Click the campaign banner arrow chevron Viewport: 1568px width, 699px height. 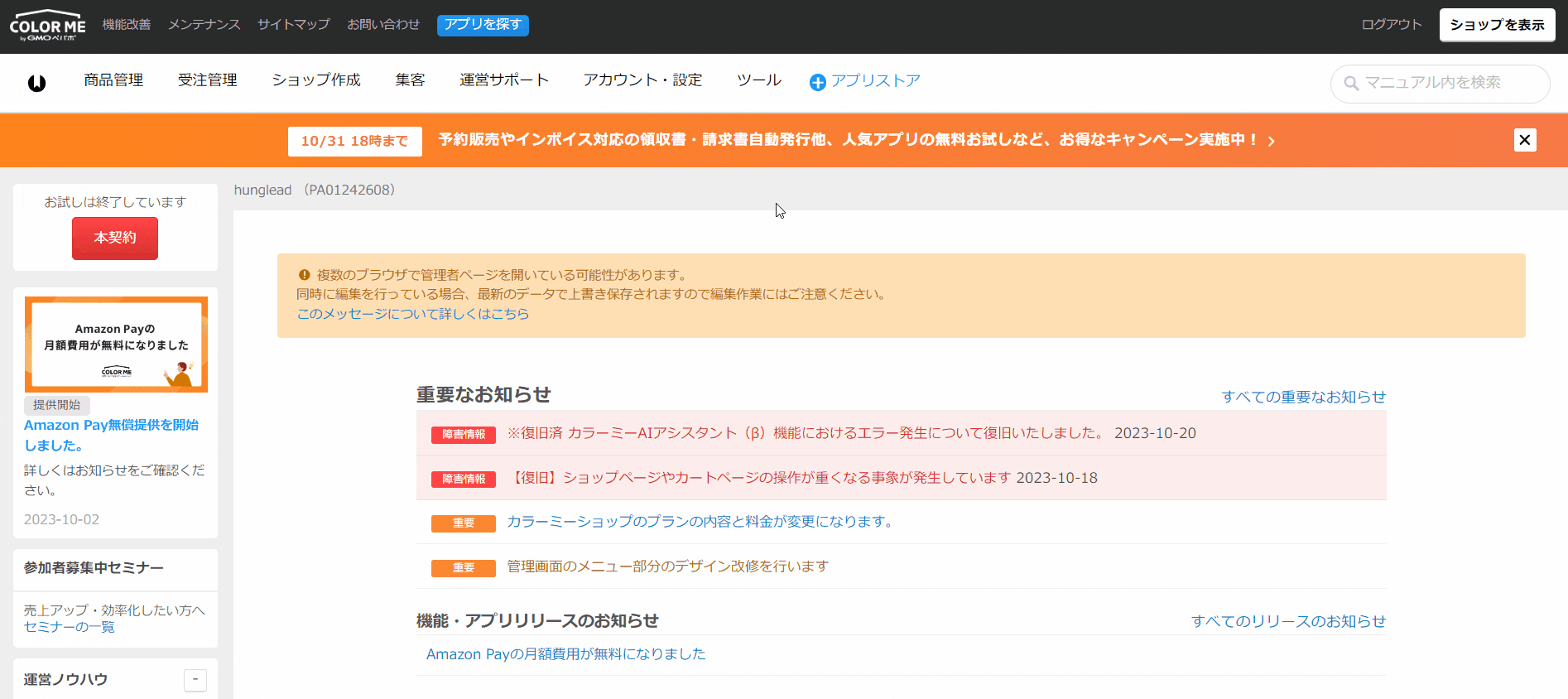click(1271, 142)
